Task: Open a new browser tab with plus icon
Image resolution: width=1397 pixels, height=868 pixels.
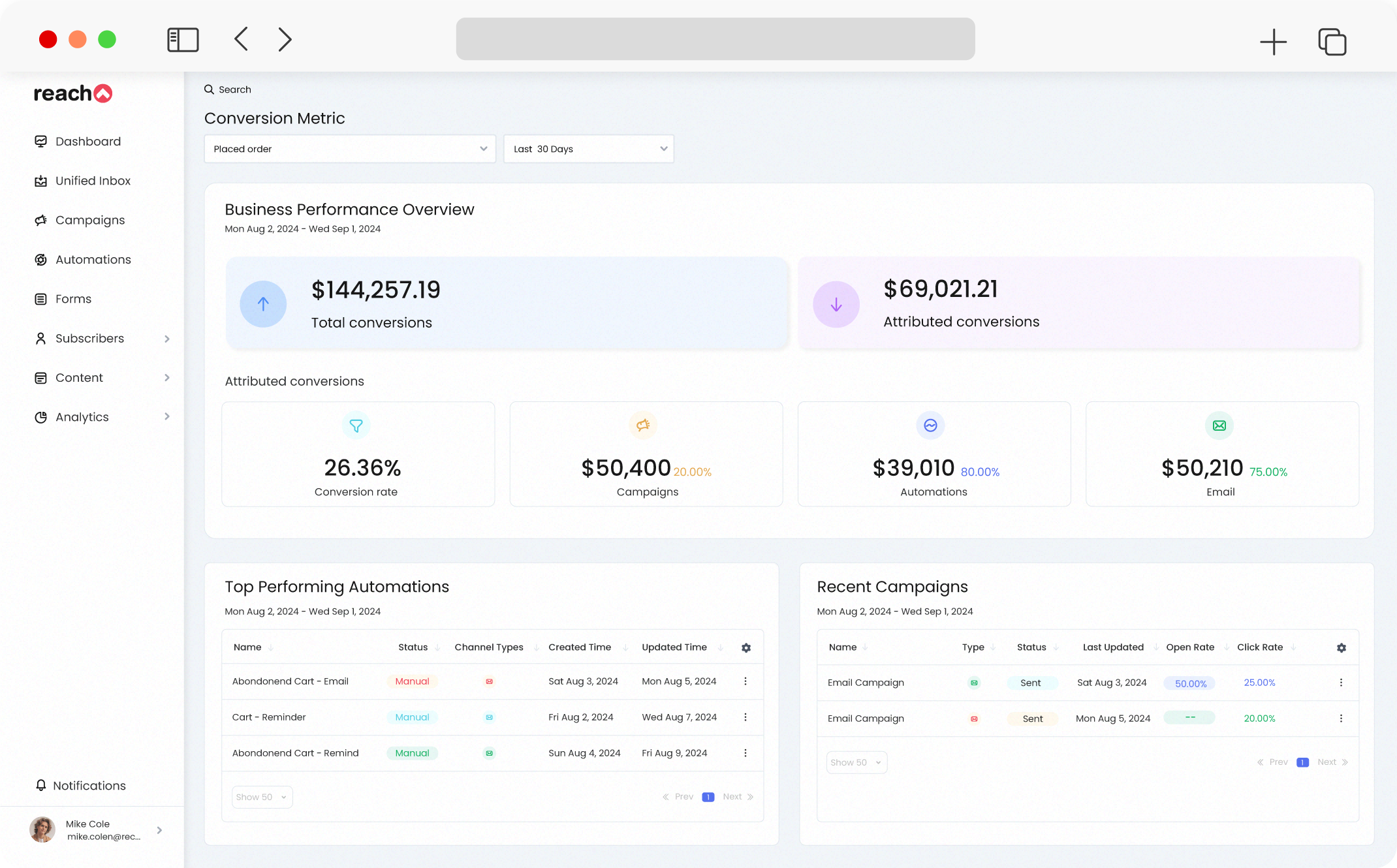Action: [x=1273, y=42]
